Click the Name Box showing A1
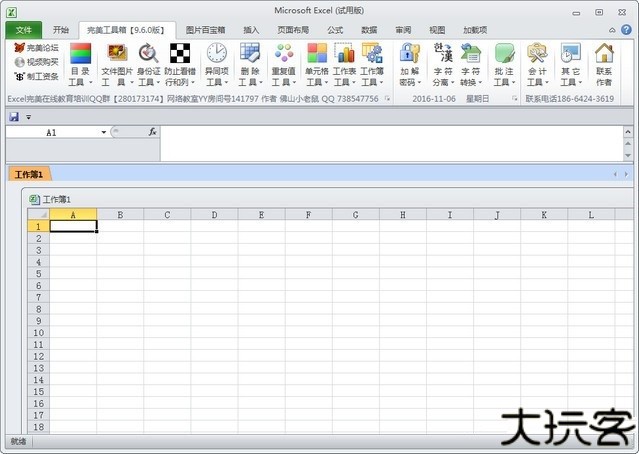Viewport: 639px width, 454px height. (52, 132)
